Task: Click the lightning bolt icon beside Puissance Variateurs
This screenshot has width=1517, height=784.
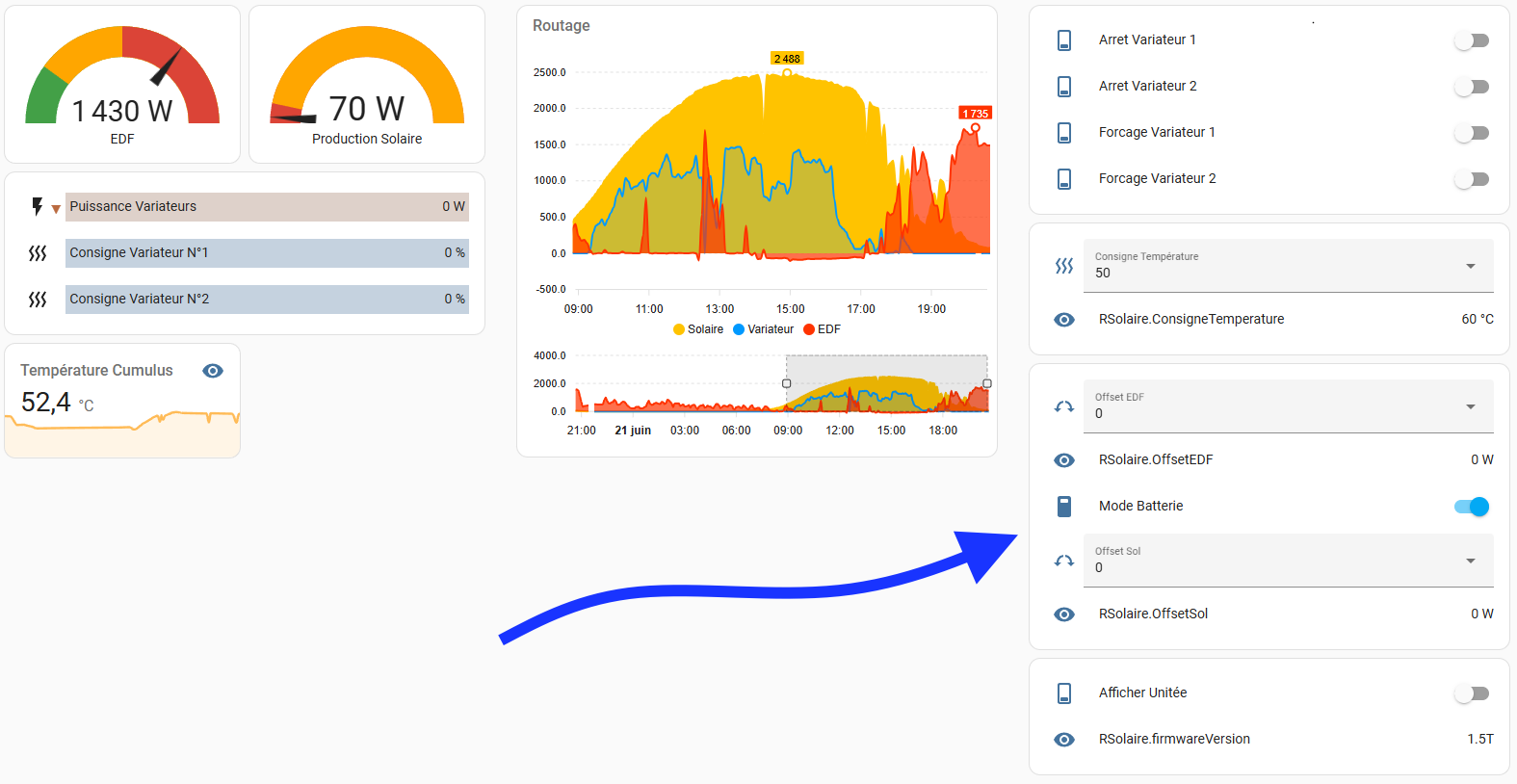Action: (38, 206)
